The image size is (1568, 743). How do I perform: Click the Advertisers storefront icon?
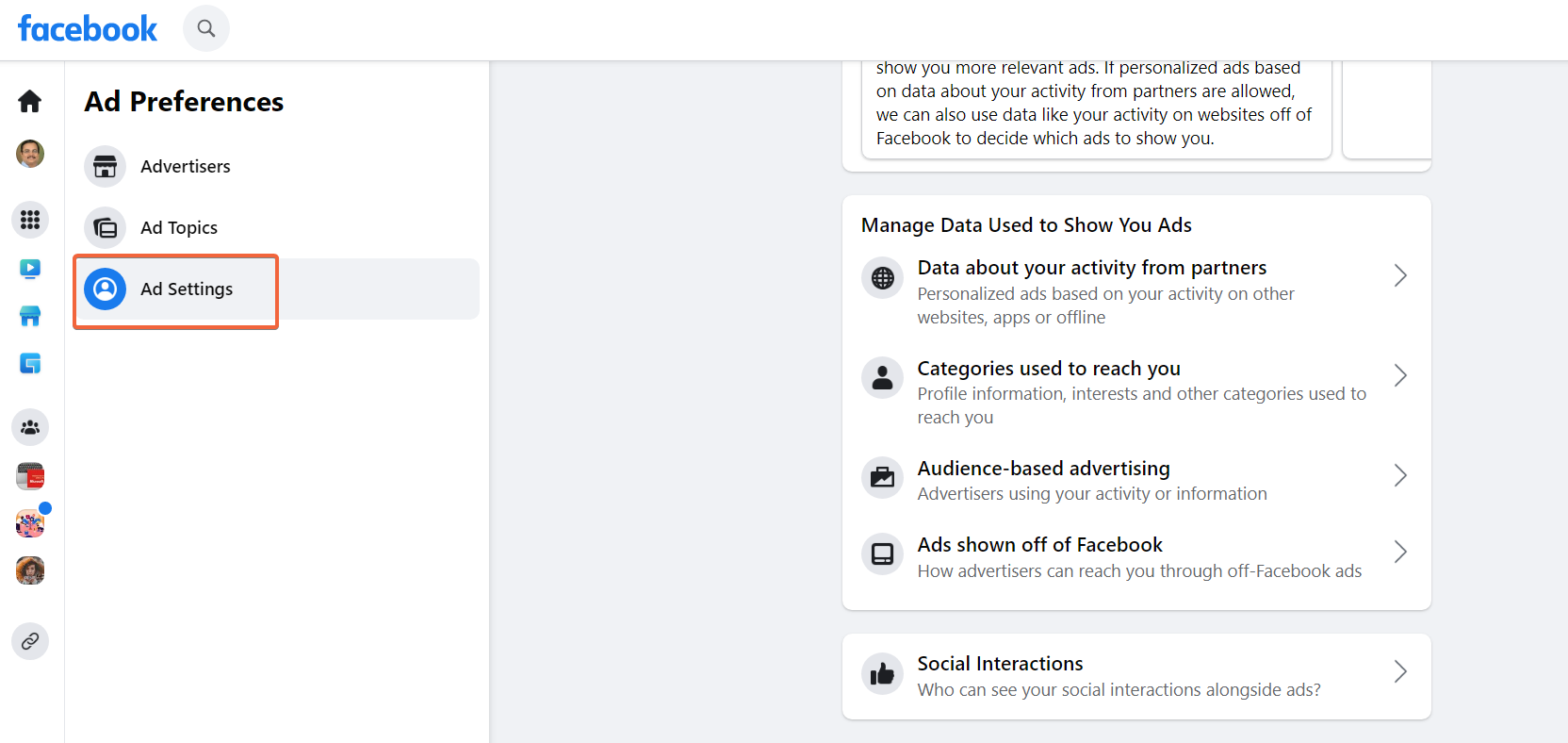105,166
